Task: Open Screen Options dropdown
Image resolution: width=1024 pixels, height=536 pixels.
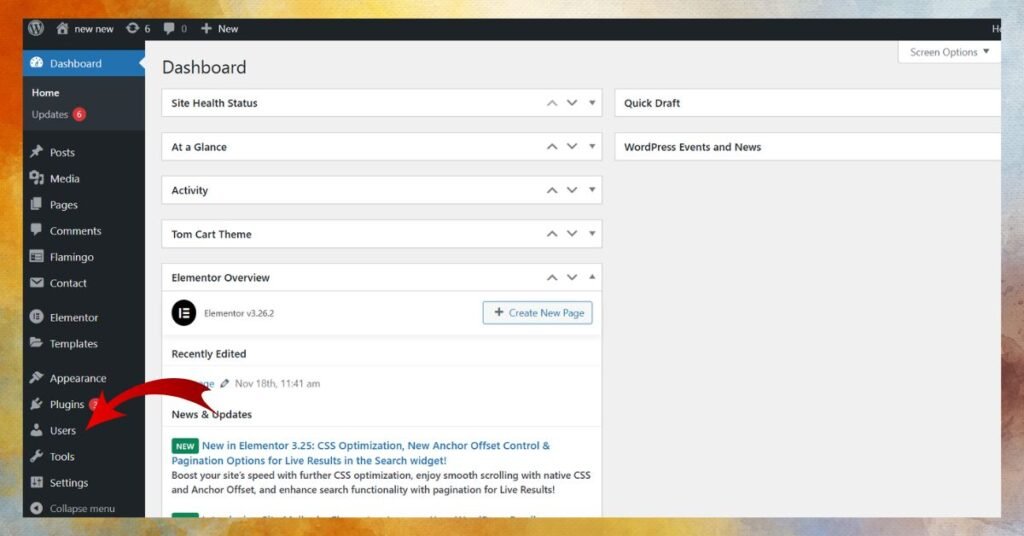Action: (x=949, y=52)
